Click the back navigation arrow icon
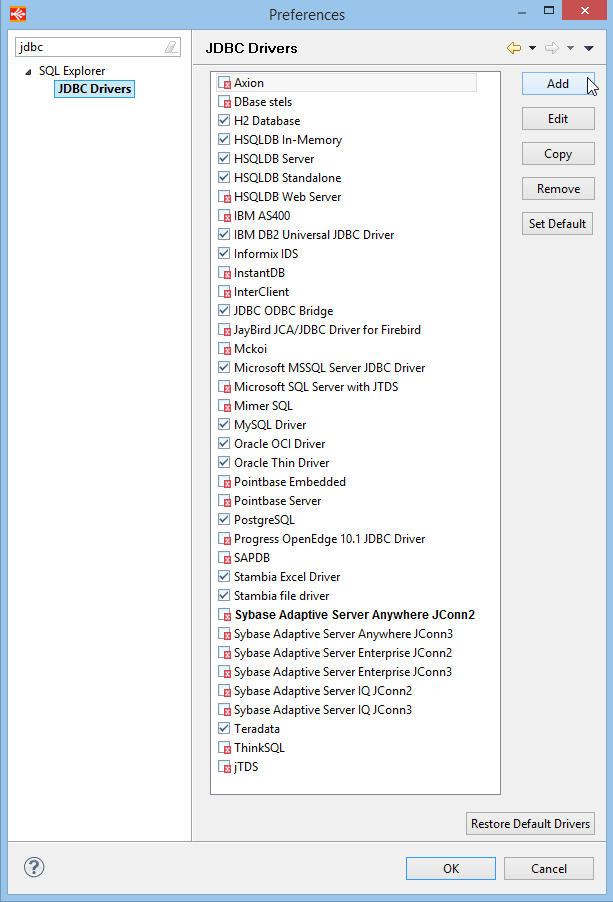This screenshot has width=613, height=902. point(514,48)
